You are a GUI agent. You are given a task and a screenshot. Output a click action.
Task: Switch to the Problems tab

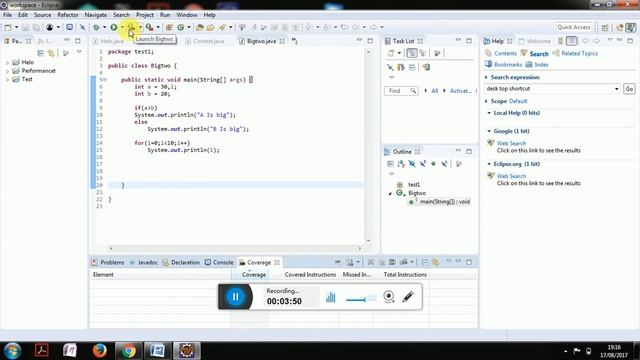click(108, 262)
